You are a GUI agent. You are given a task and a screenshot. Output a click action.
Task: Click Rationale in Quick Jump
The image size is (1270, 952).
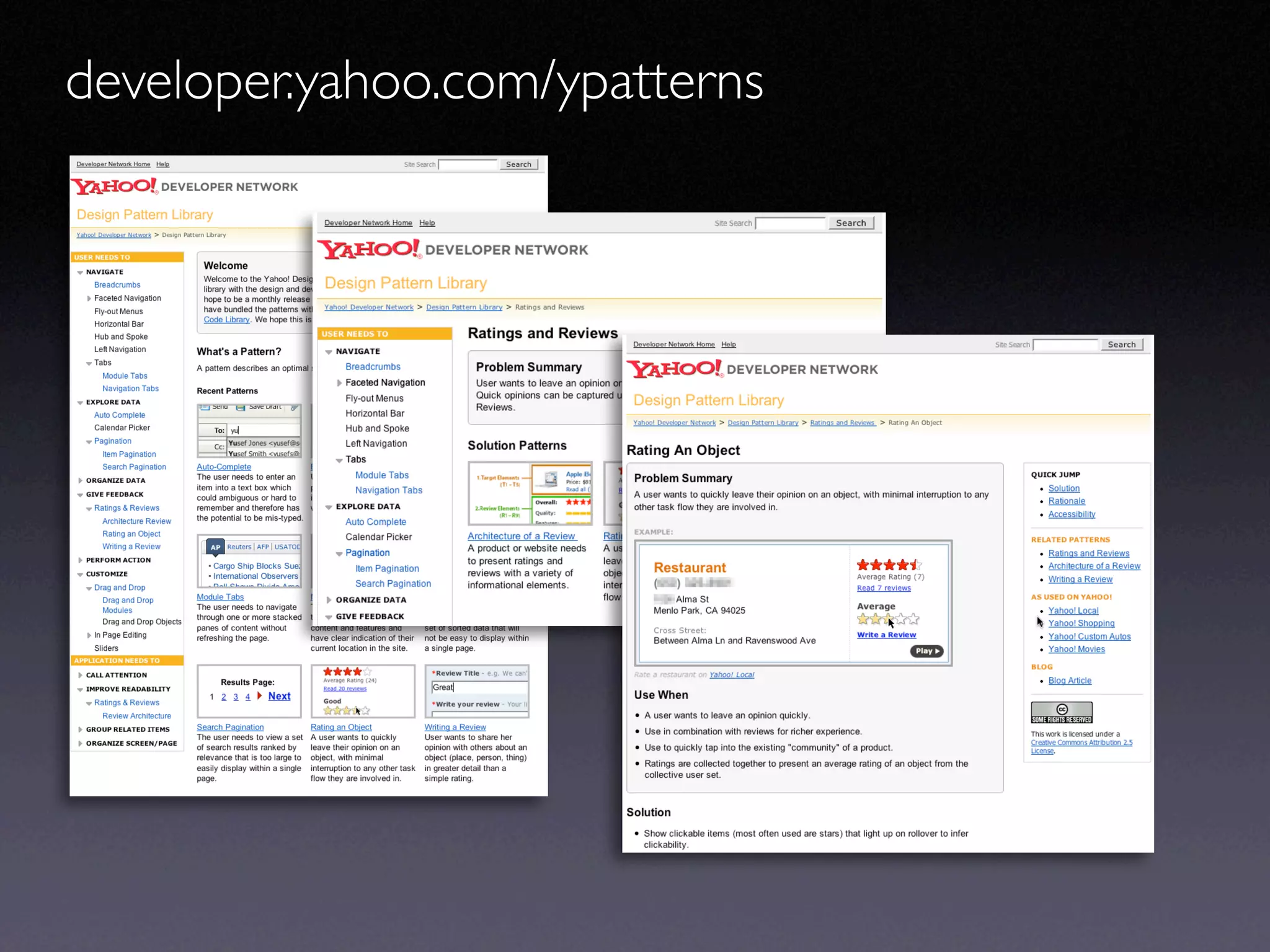point(1067,501)
